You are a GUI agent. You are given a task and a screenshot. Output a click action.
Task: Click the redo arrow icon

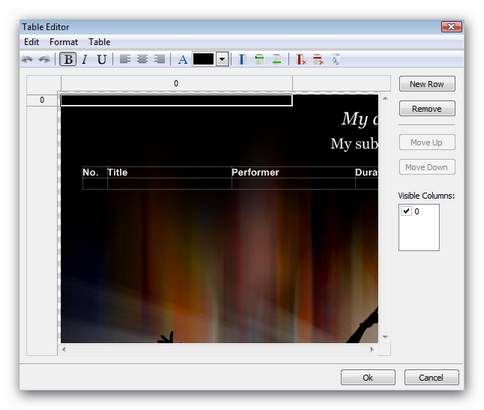coord(44,60)
